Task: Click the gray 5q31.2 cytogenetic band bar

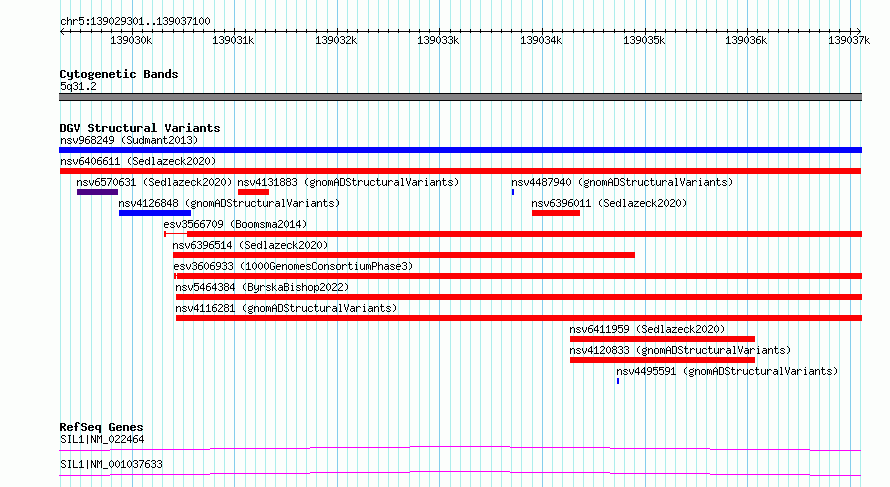Action: [460, 97]
